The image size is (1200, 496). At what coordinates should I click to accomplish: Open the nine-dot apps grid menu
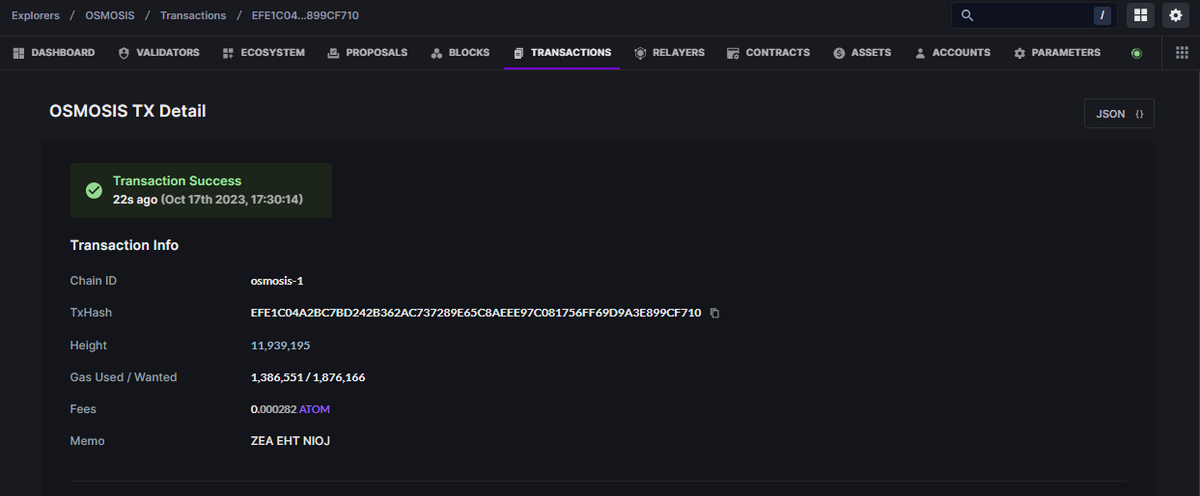[x=1181, y=53]
